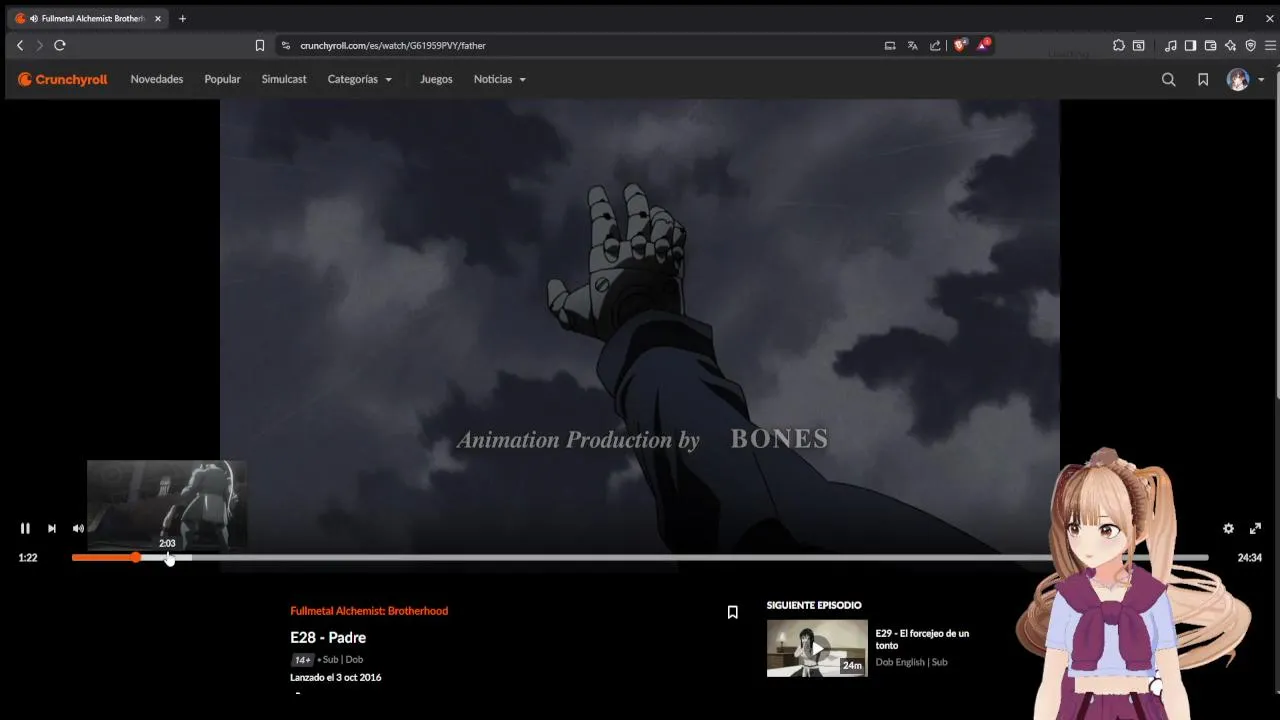Open the Fullmetal Alchemist: Brotherhood series link

tap(369, 611)
